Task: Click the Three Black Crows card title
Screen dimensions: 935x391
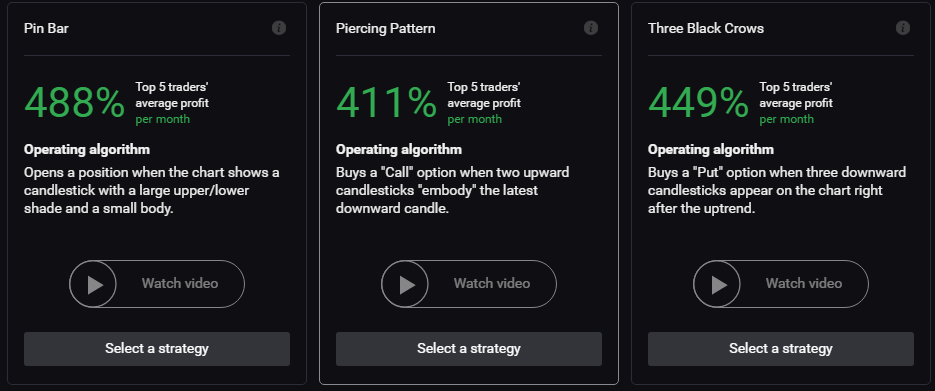Action: coord(705,28)
